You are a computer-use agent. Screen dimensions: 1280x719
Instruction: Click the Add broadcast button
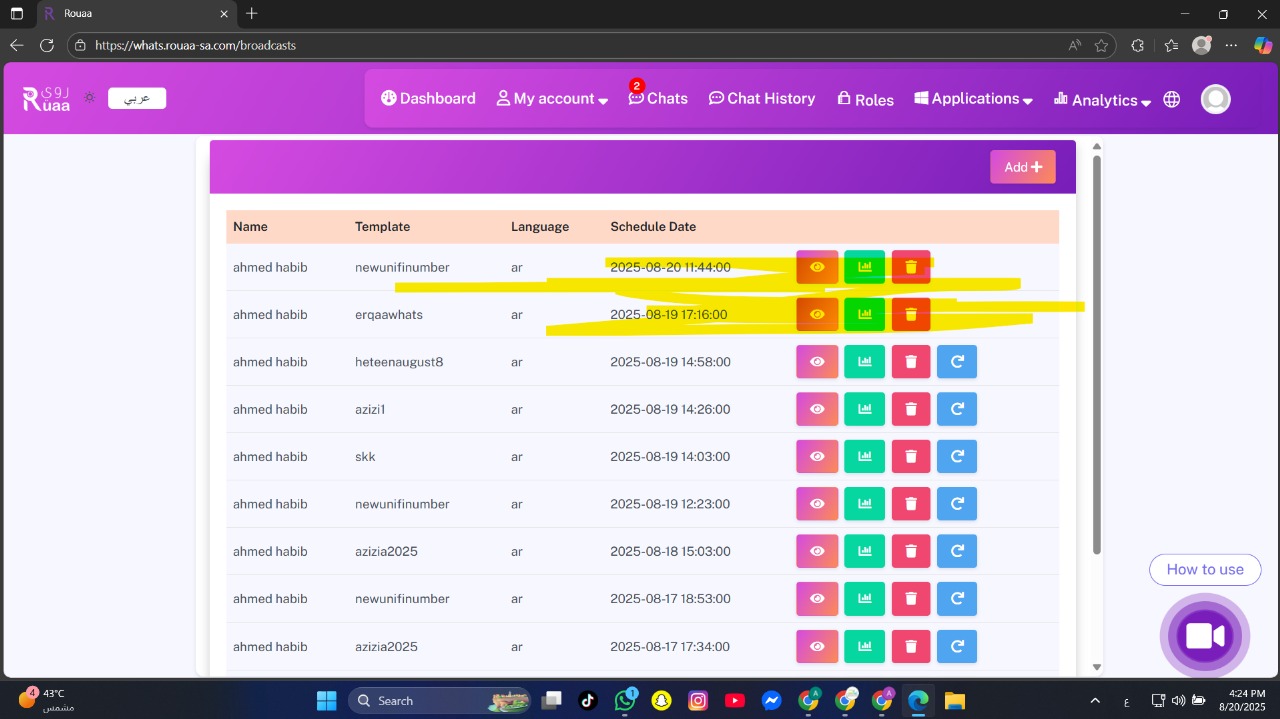coord(1022,167)
